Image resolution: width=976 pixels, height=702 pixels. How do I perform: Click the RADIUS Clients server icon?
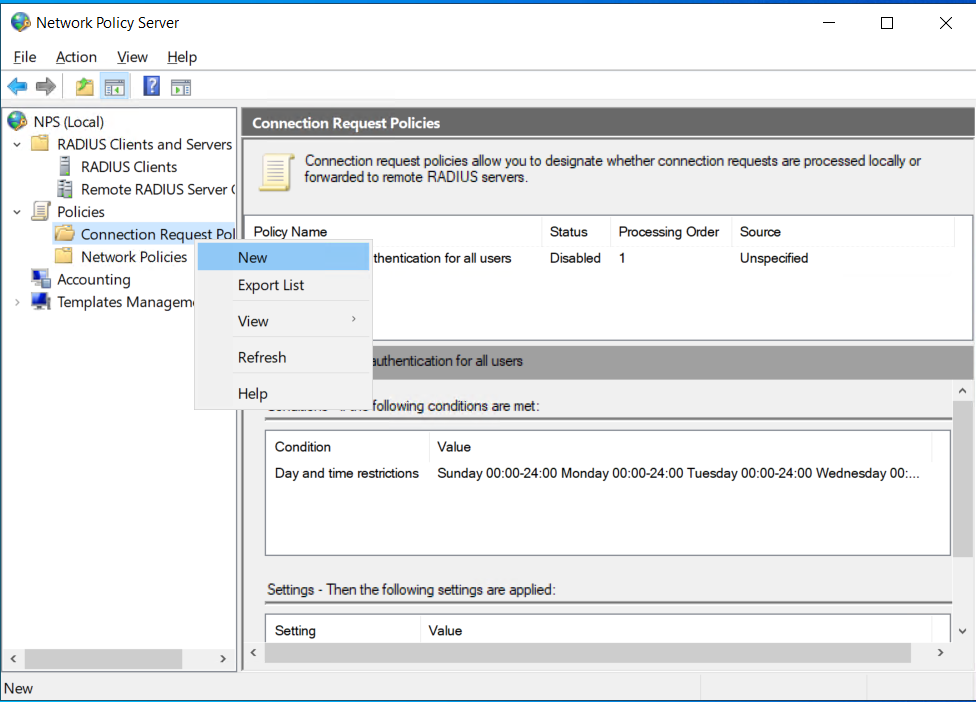[65, 166]
